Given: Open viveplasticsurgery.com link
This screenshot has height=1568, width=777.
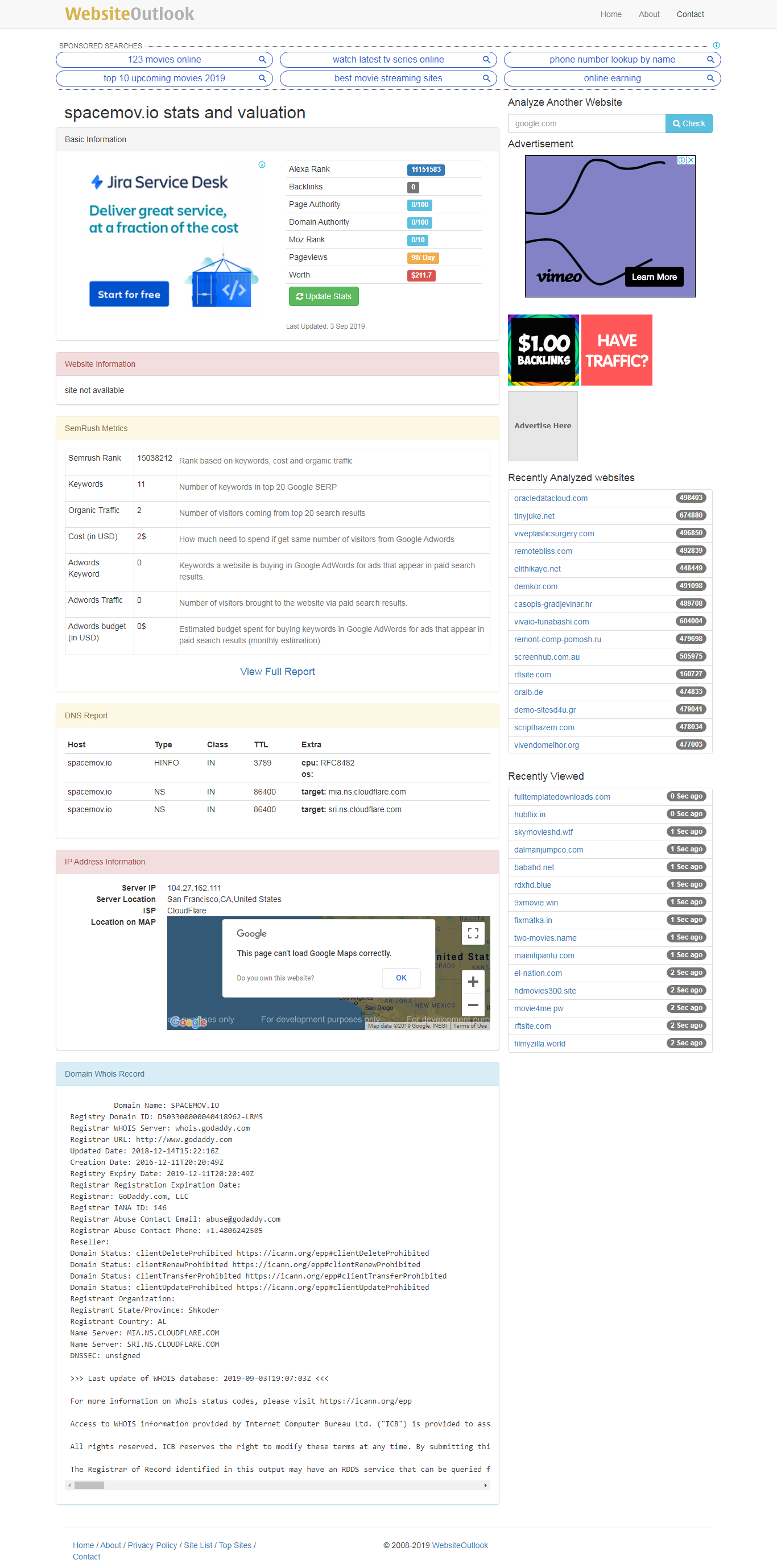Looking at the screenshot, I should click(x=554, y=533).
